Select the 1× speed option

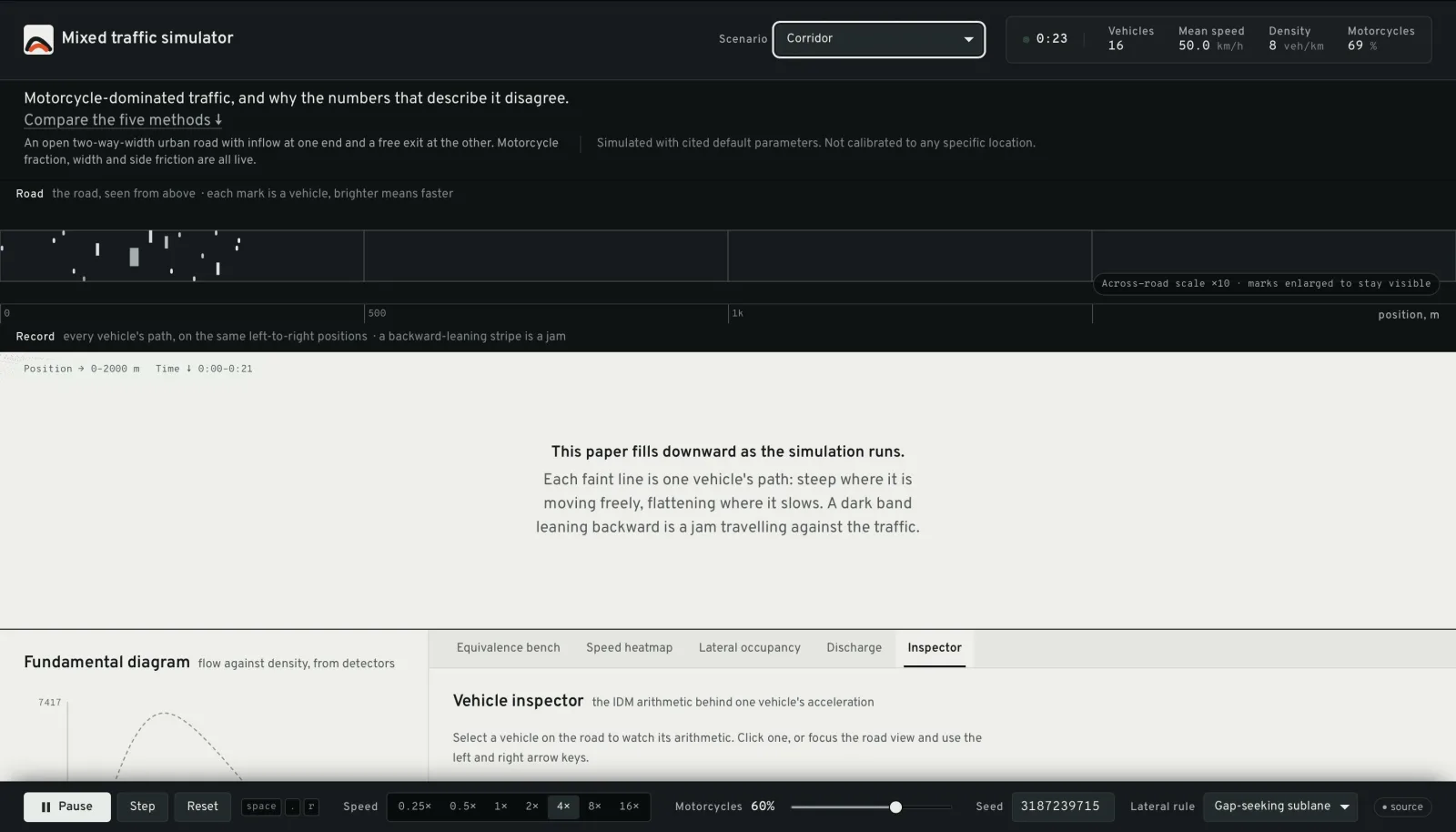pos(500,807)
